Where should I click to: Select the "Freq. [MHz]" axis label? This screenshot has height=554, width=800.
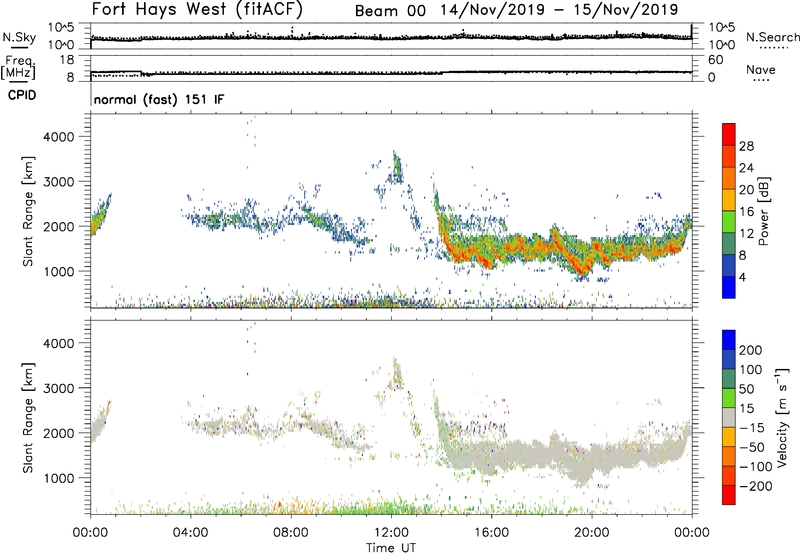[19, 68]
